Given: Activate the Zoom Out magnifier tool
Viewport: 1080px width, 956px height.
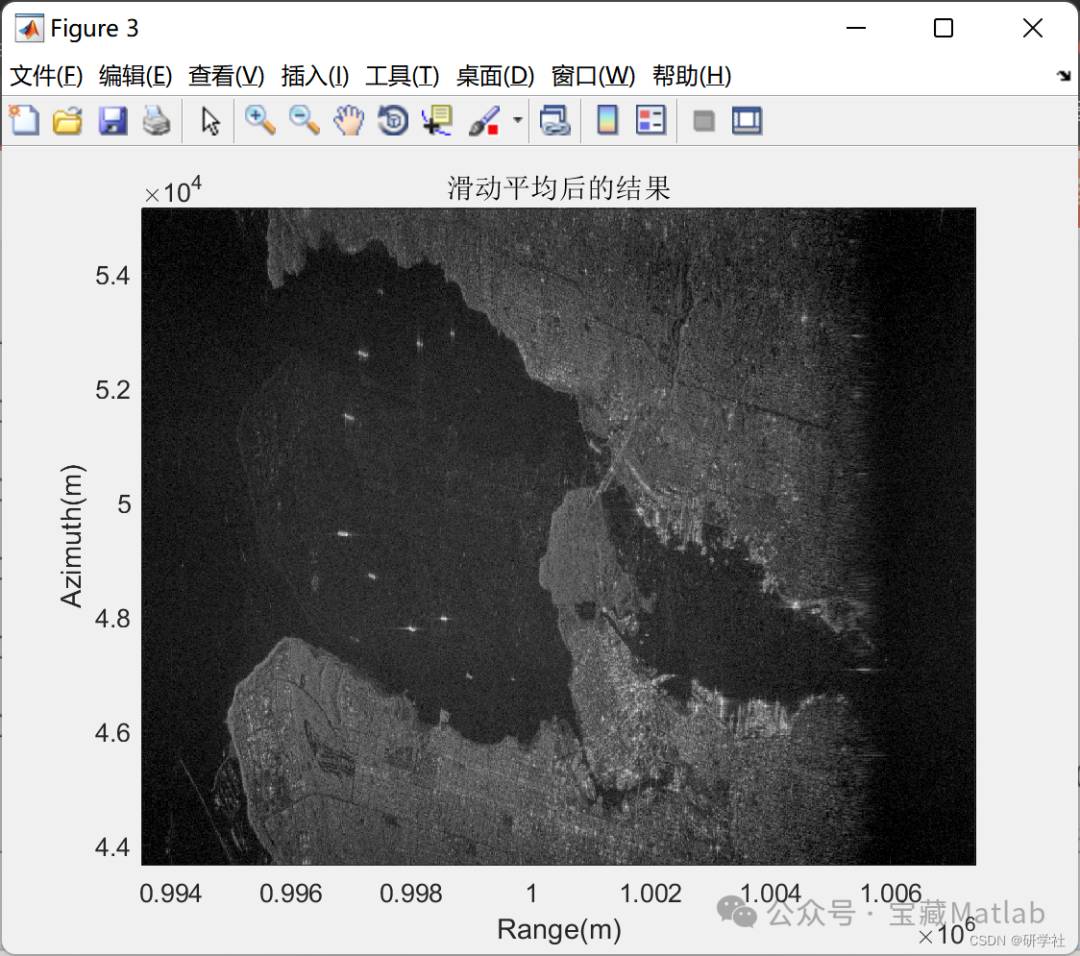Looking at the screenshot, I should coord(304,121).
